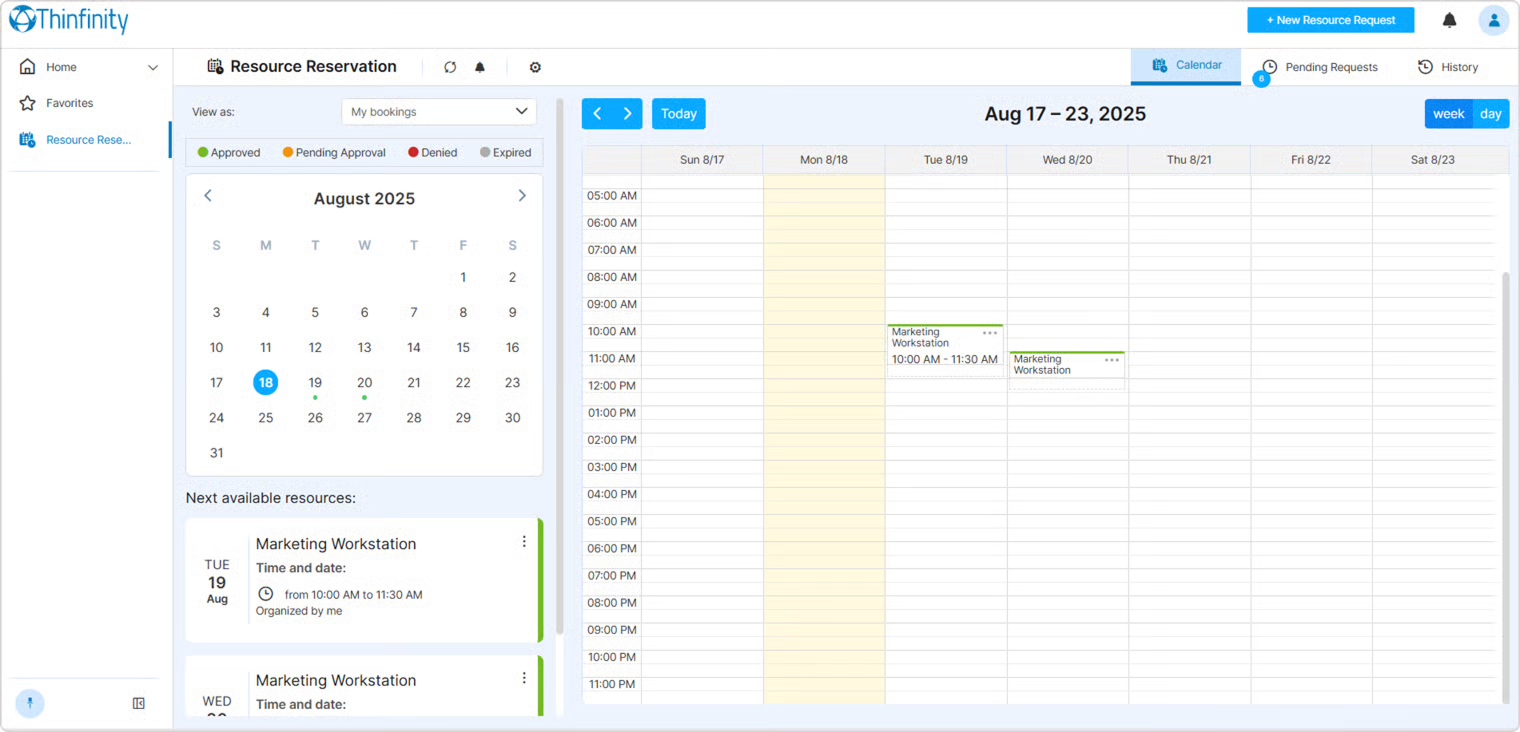Switch to week view
Screen dimensions: 1520x732
1449,114
